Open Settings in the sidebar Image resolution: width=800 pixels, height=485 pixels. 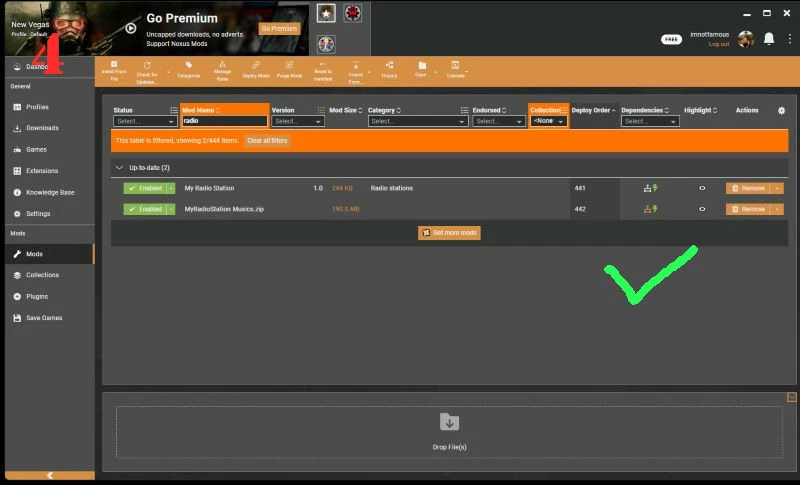(x=50, y=214)
